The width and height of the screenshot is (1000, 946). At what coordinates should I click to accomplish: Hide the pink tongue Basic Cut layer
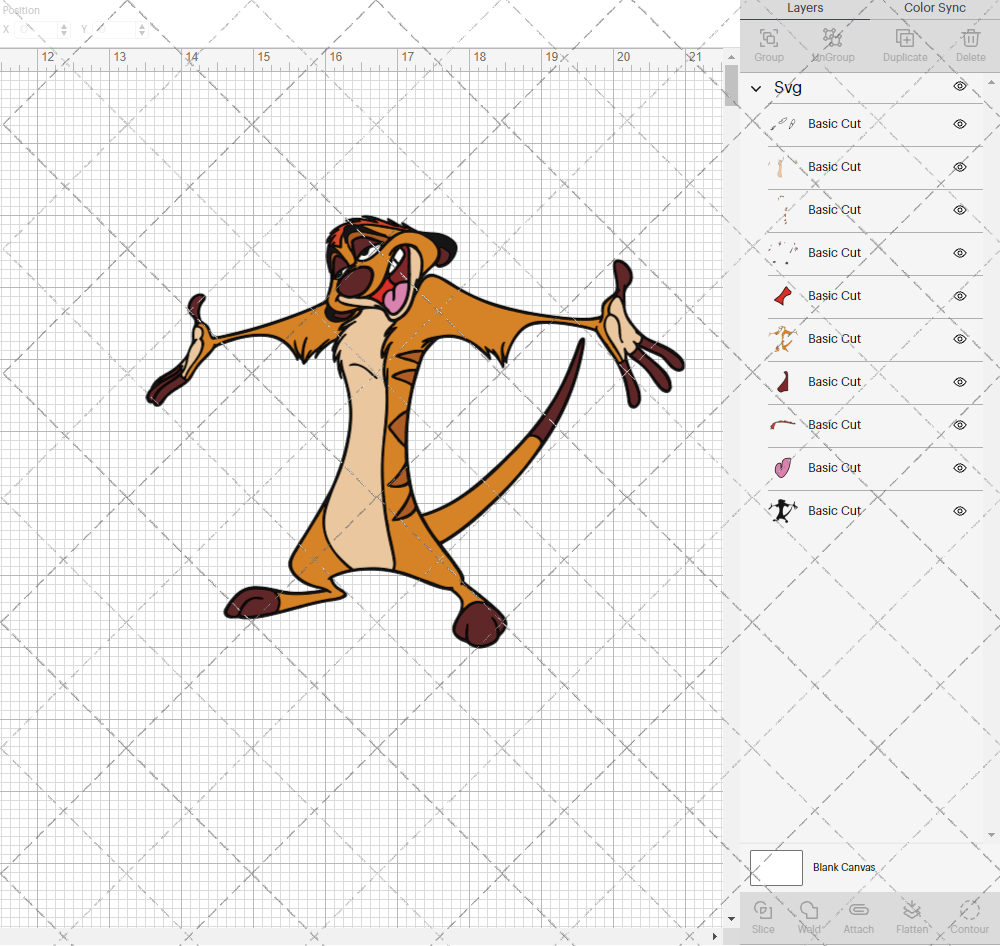[x=959, y=468]
